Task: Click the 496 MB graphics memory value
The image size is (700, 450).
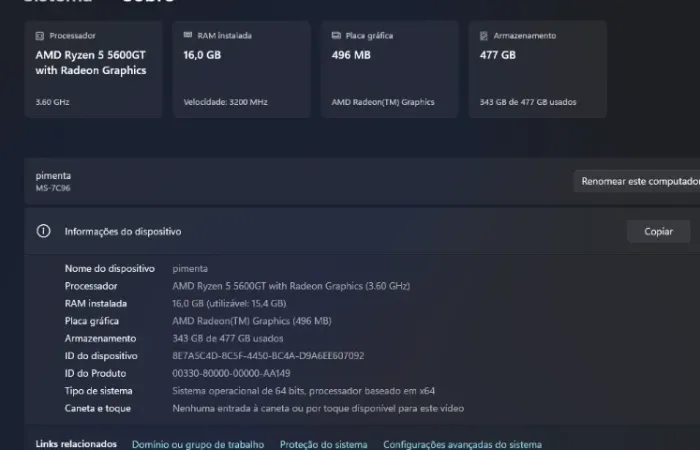Action: 351,55
